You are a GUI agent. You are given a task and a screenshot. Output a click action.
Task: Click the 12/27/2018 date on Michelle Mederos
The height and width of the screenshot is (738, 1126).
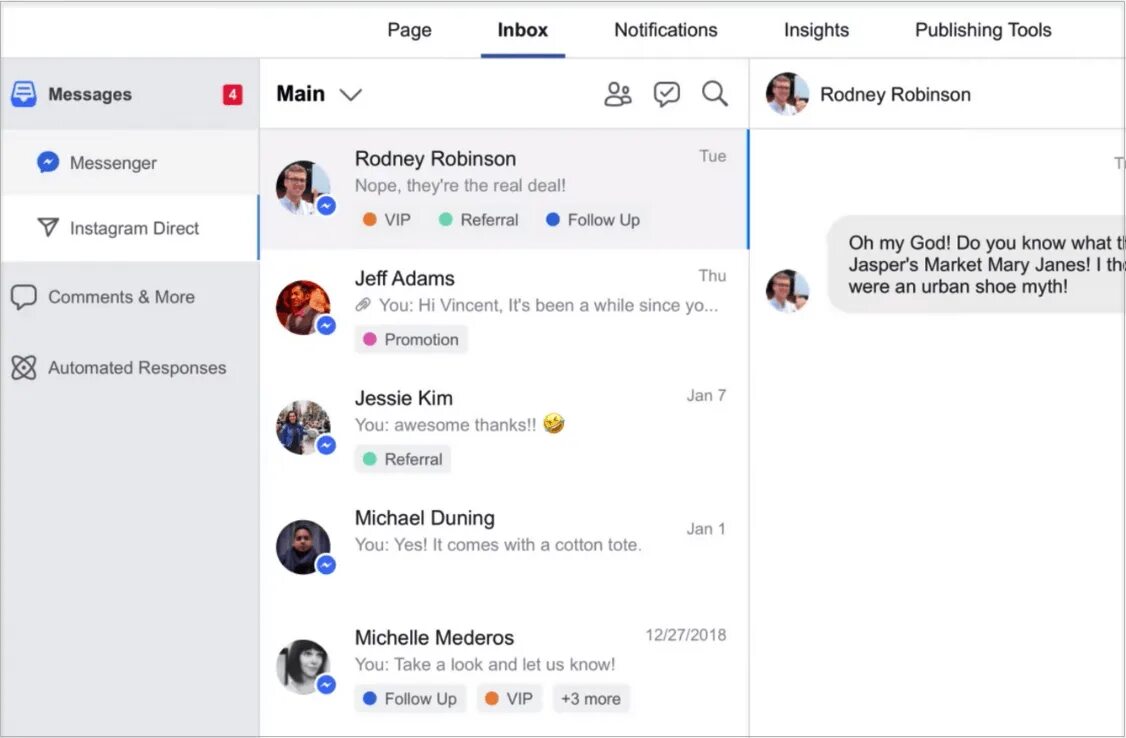point(686,635)
